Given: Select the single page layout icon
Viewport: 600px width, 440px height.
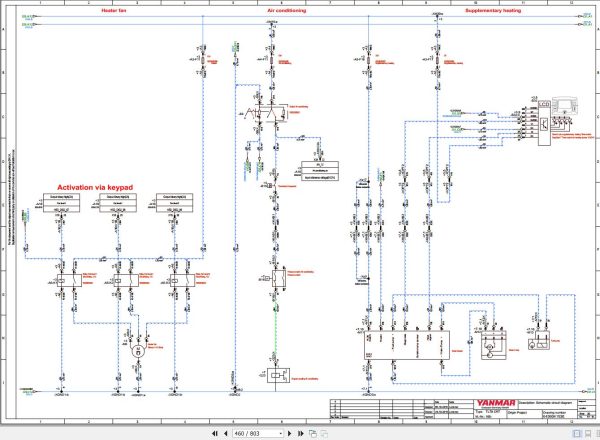Looking at the screenshot, I should 577,433.
